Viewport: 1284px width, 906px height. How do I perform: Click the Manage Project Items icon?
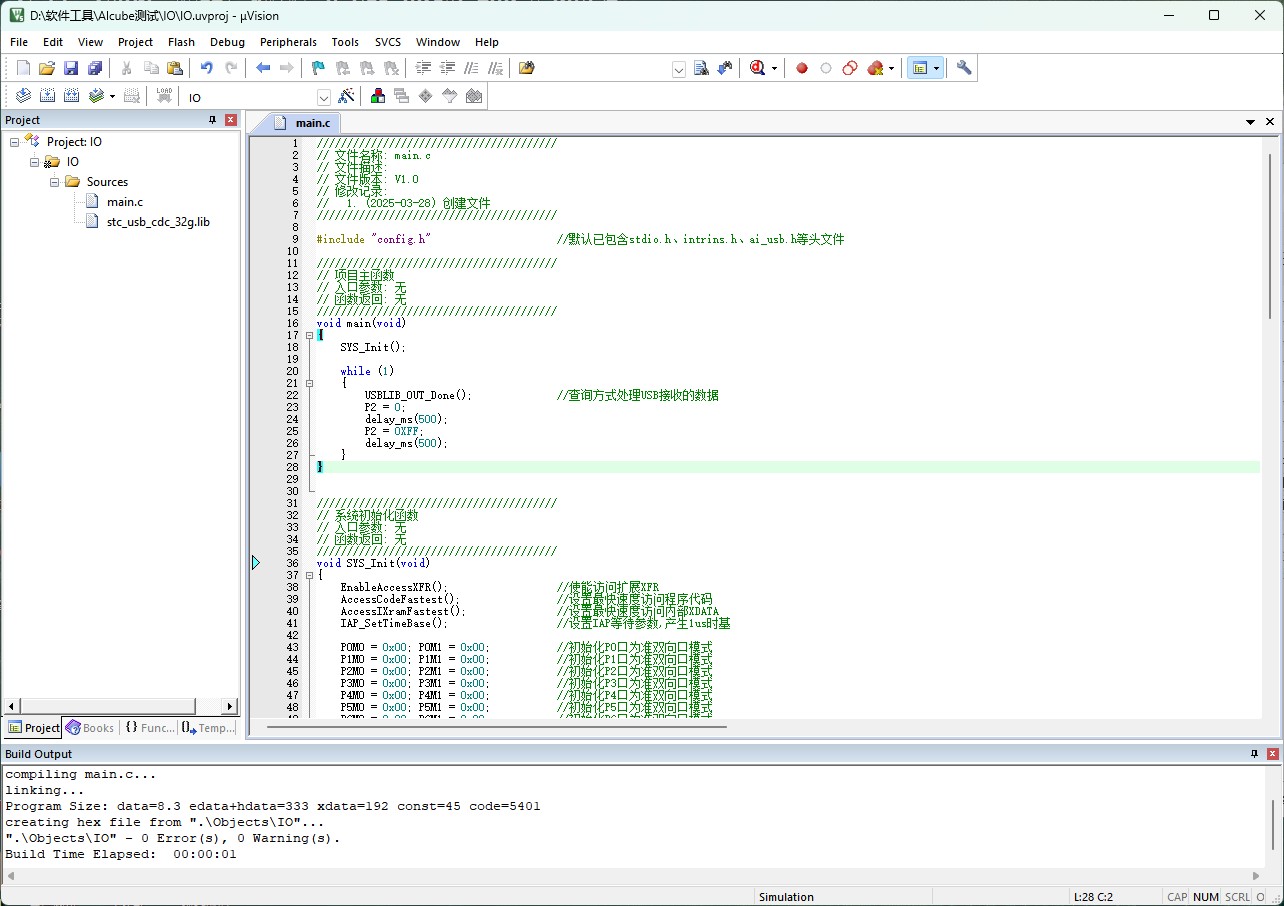(378, 97)
